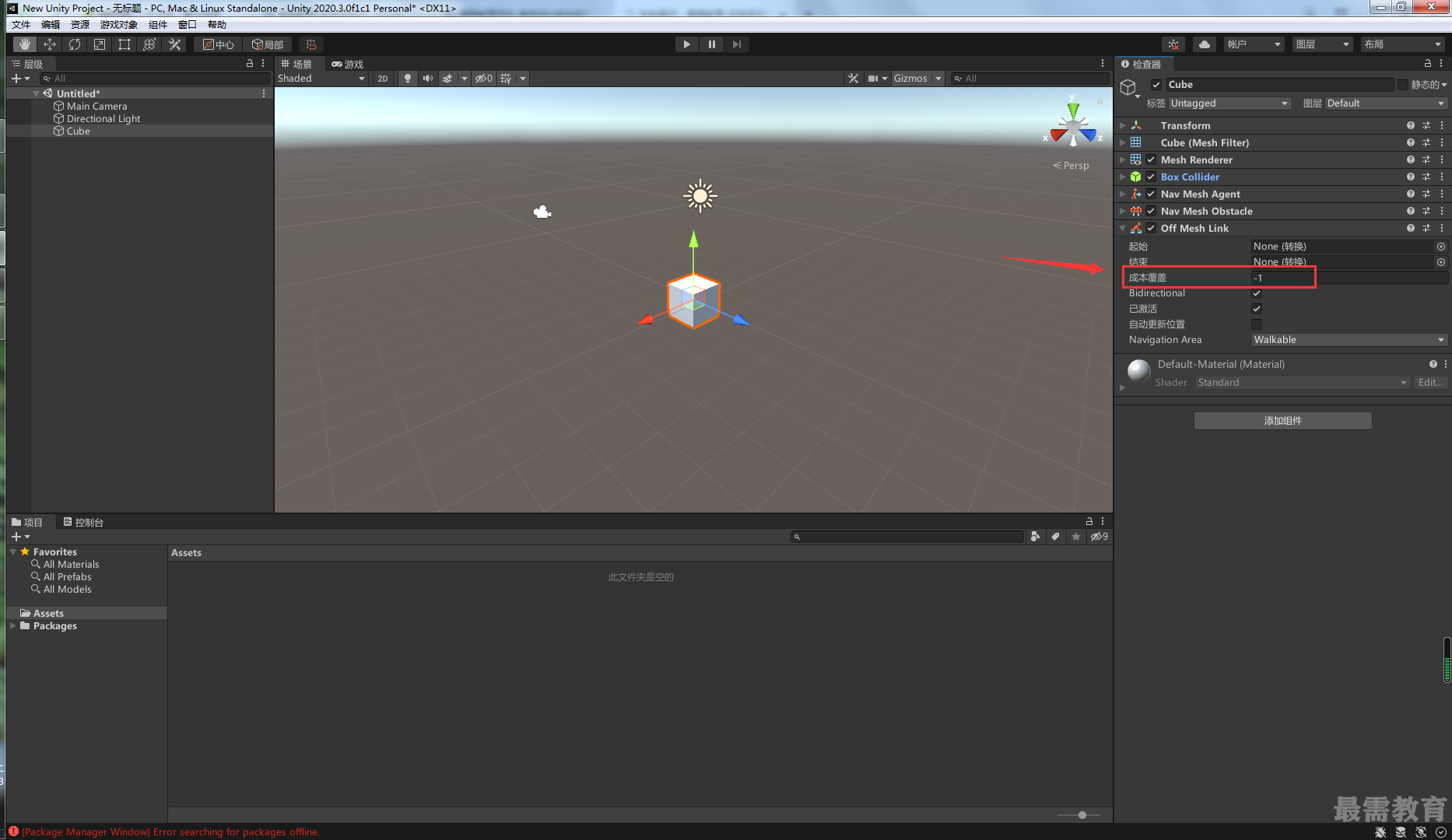Image resolution: width=1452 pixels, height=840 pixels.
Task: Uncheck the activated (已激活) checkbox
Action: 1257,309
